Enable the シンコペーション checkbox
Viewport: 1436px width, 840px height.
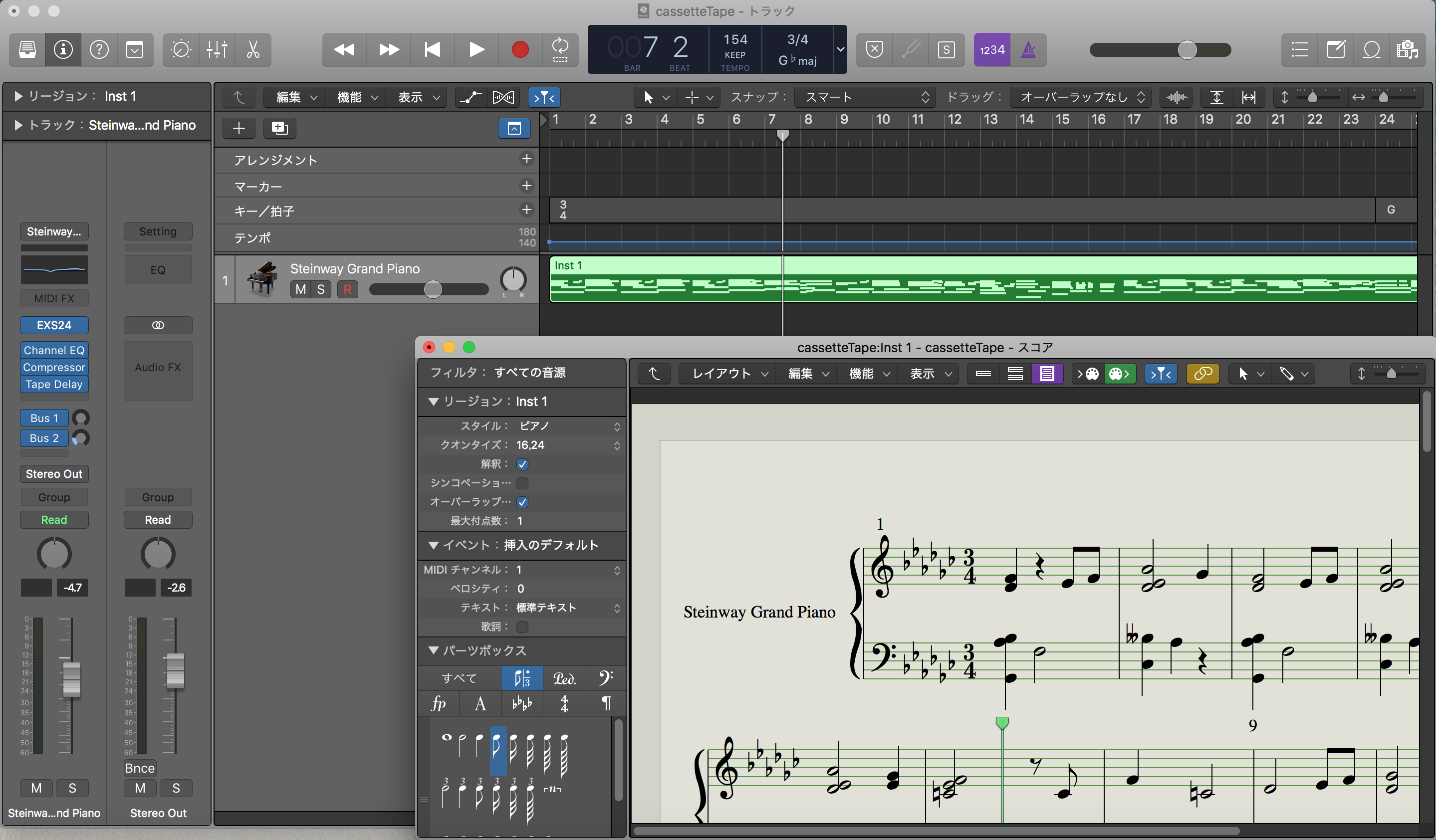click(522, 483)
